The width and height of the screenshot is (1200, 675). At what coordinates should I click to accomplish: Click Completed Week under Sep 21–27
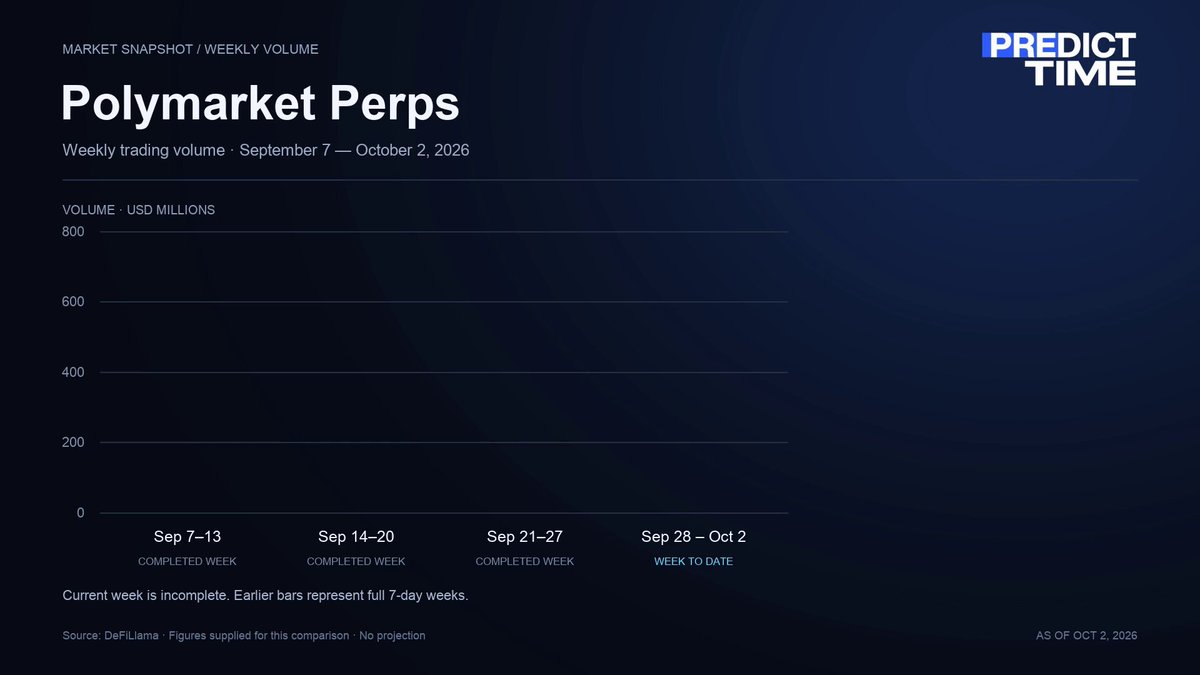525,561
